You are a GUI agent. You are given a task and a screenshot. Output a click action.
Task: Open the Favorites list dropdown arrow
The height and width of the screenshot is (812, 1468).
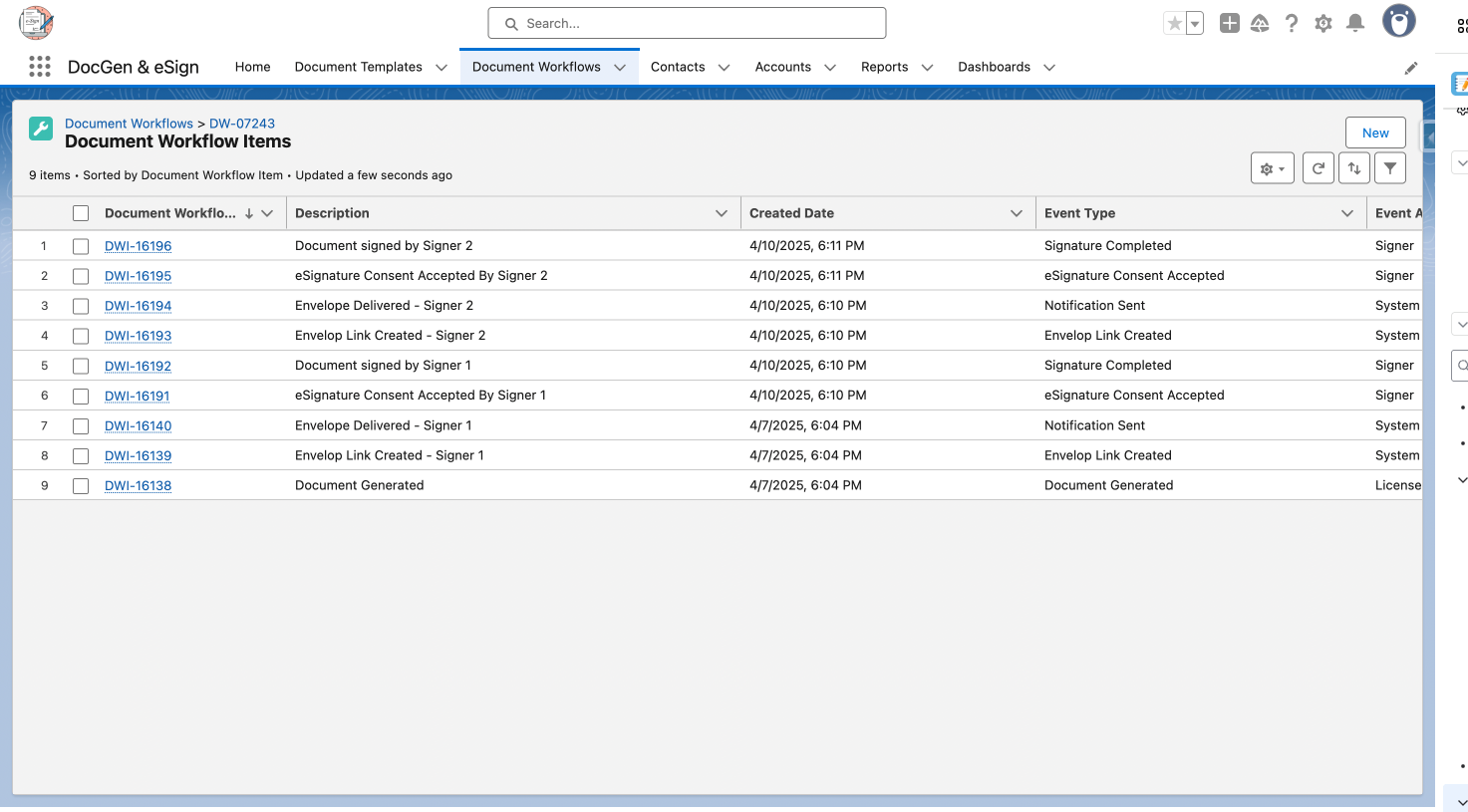[x=1195, y=24]
